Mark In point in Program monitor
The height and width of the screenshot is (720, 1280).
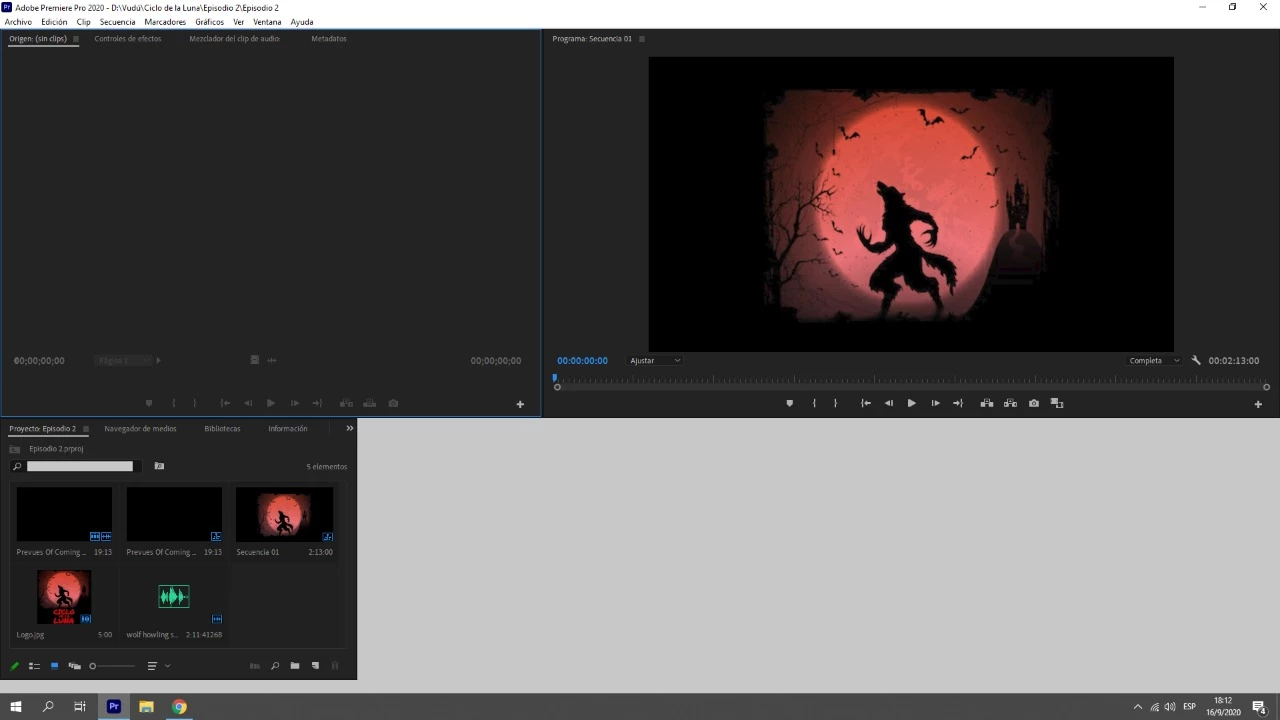tap(814, 403)
